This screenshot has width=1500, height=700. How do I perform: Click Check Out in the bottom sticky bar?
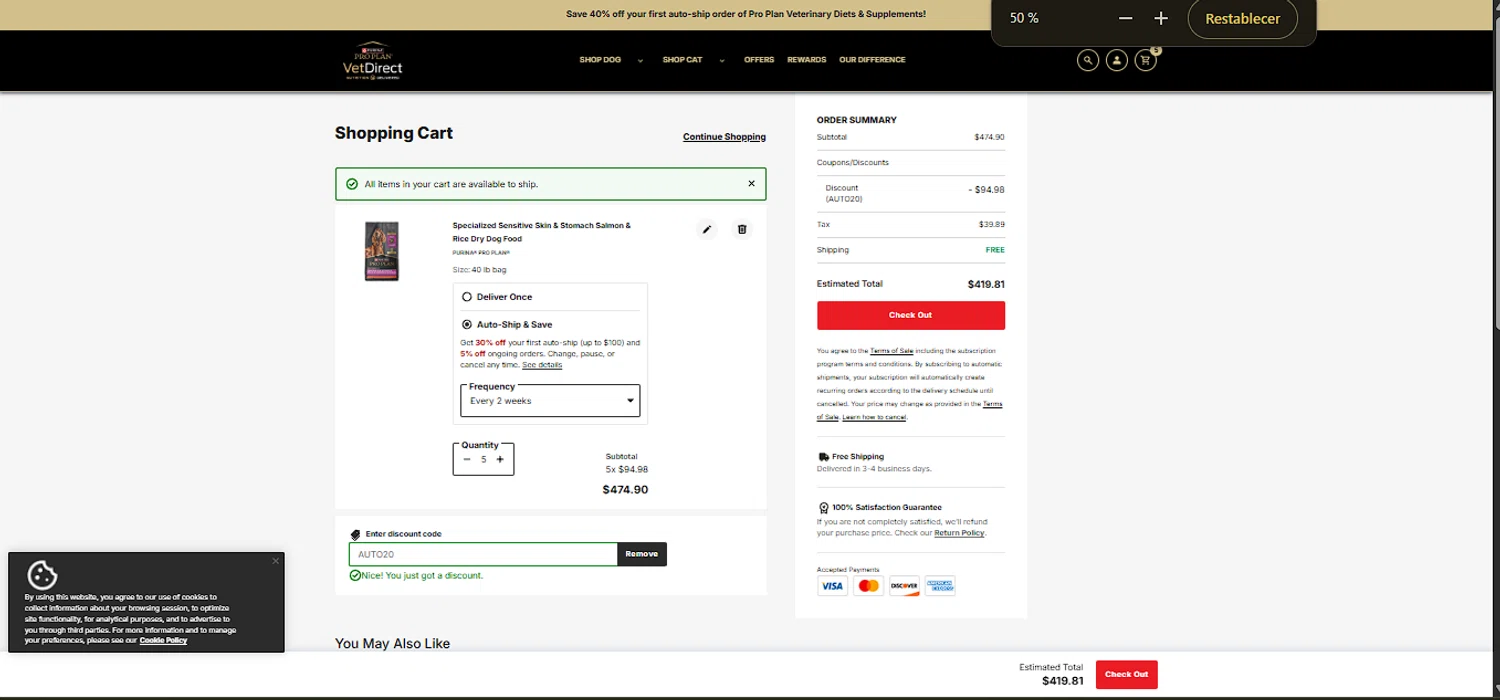[1126, 674]
